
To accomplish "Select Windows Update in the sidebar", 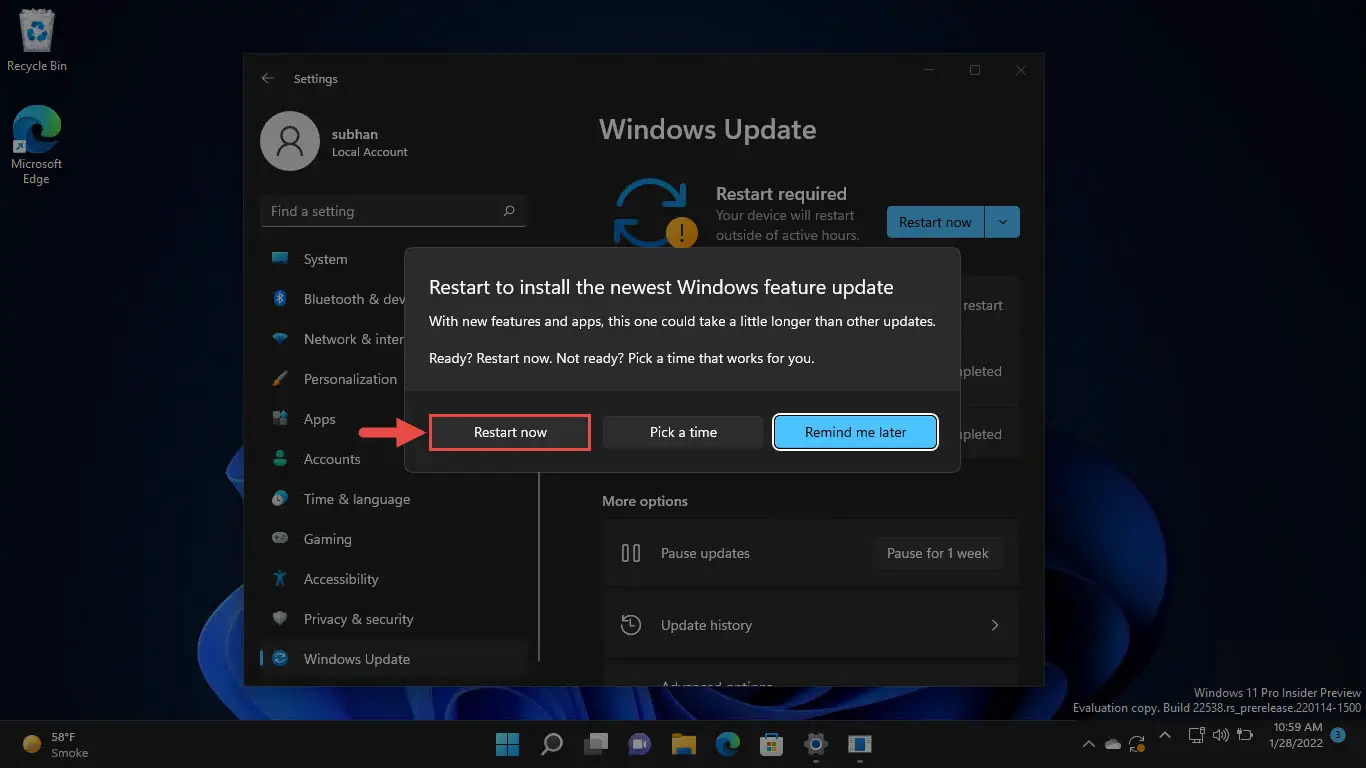I will coord(393,659).
